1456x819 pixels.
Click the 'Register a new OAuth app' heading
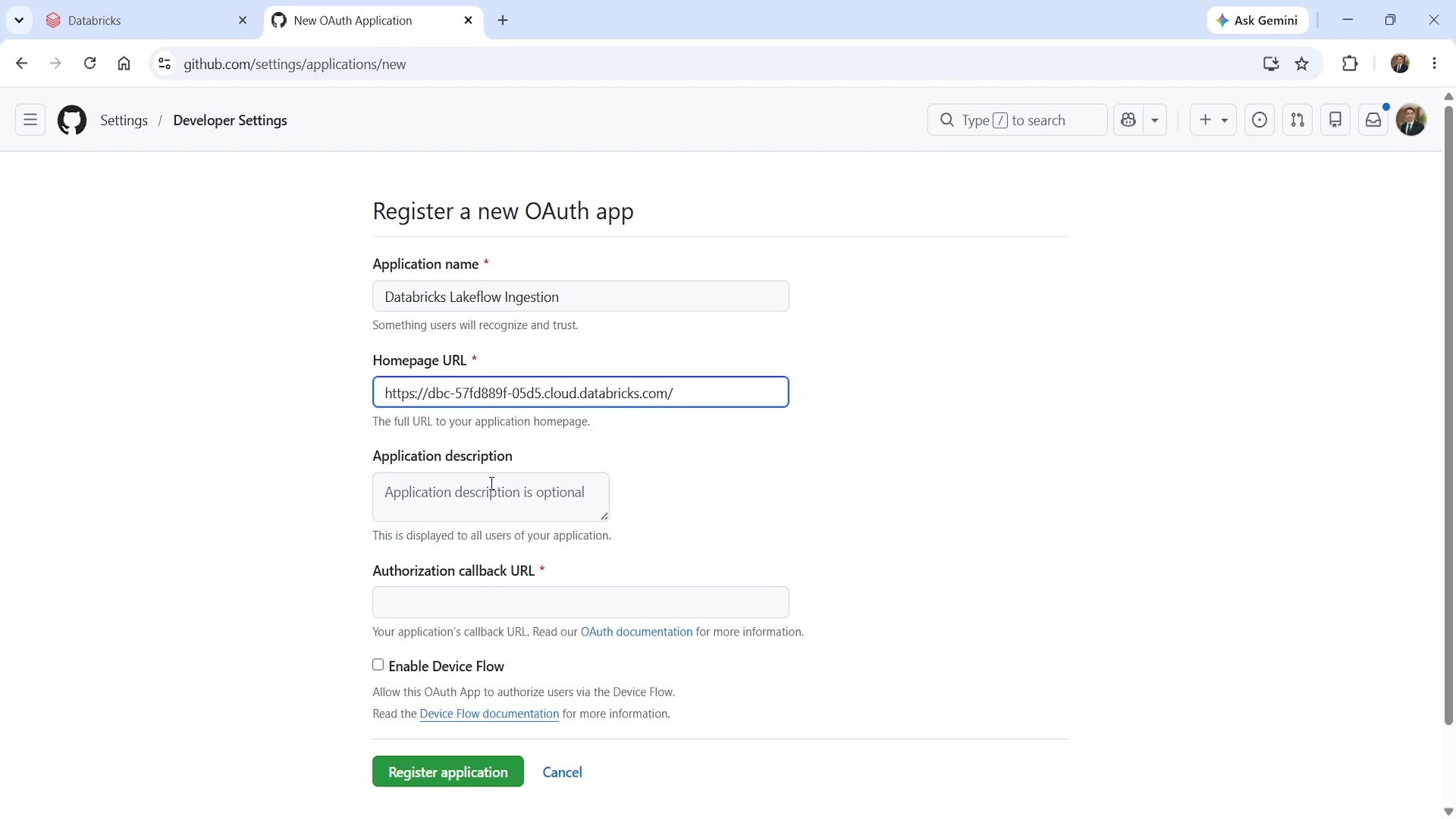[x=504, y=212]
